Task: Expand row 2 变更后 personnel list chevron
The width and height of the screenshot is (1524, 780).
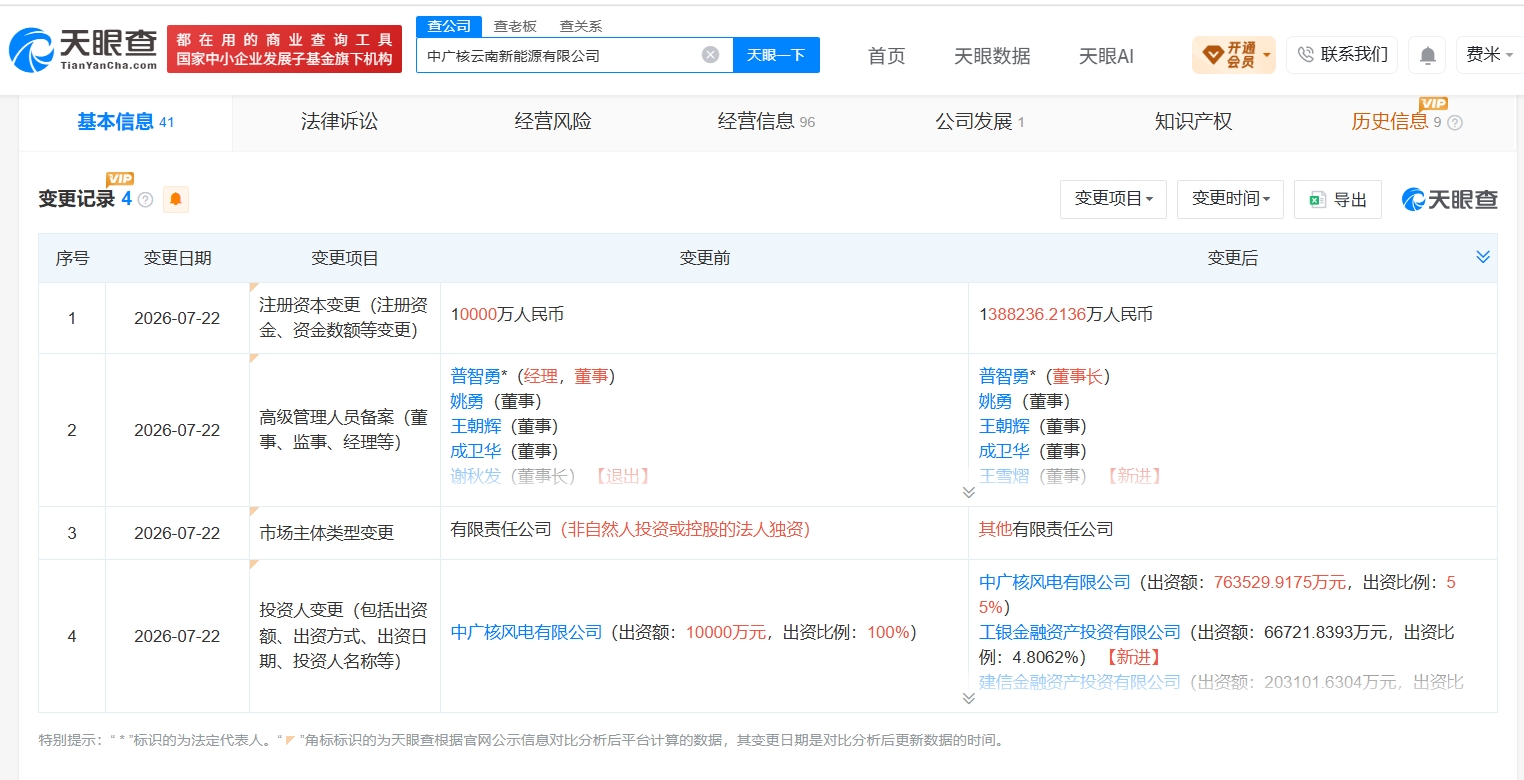Action: tap(968, 492)
